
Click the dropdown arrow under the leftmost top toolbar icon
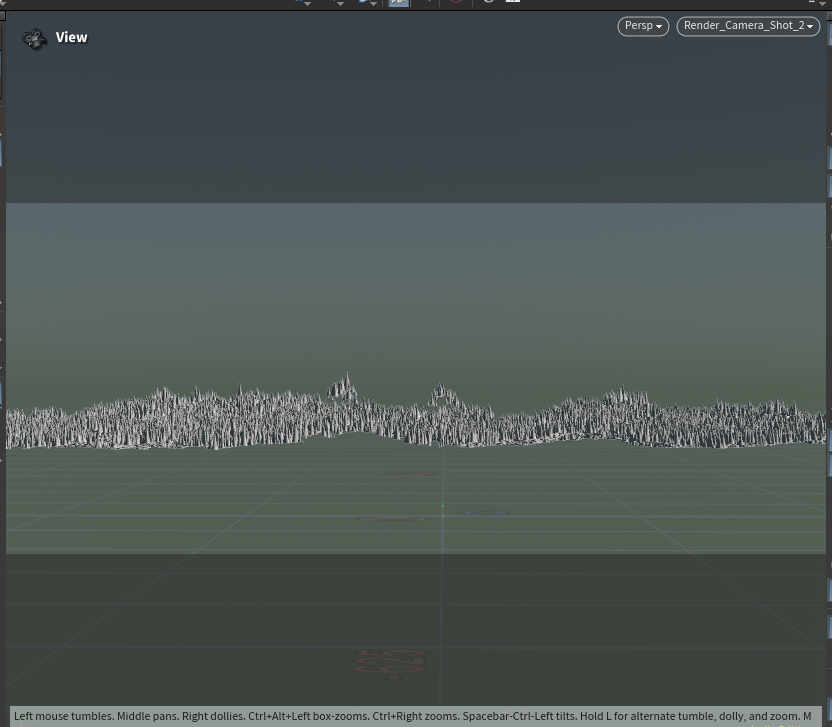[307, 4]
